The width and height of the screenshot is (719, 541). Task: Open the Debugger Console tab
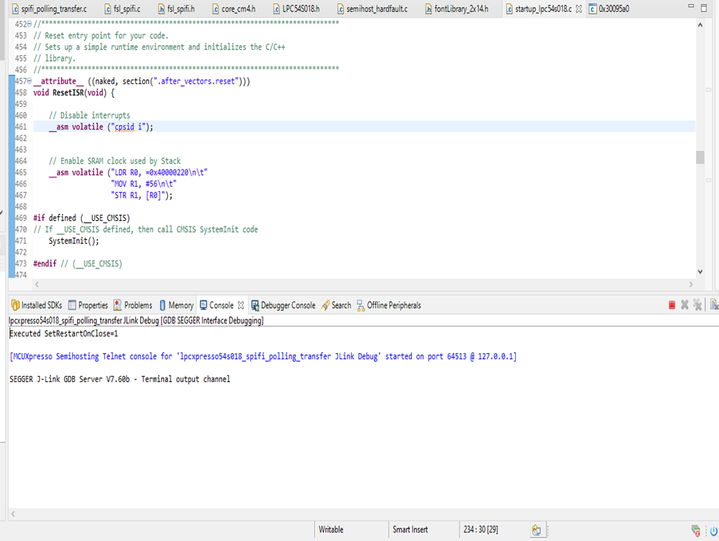[283, 305]
